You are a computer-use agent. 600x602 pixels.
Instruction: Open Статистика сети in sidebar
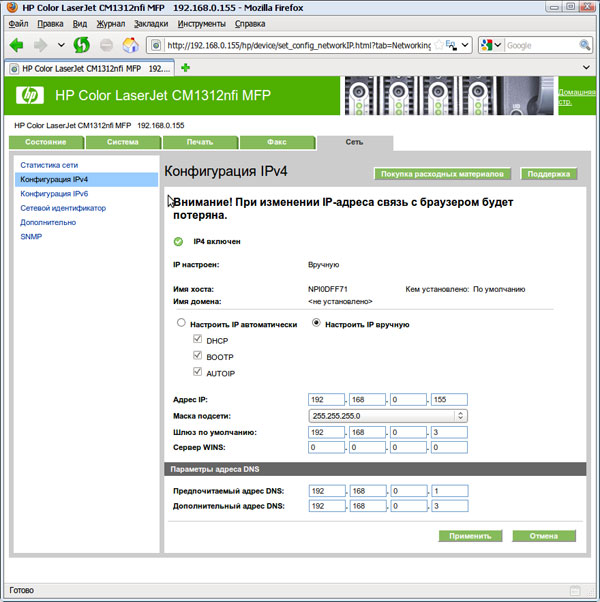(x=49, y=165)
